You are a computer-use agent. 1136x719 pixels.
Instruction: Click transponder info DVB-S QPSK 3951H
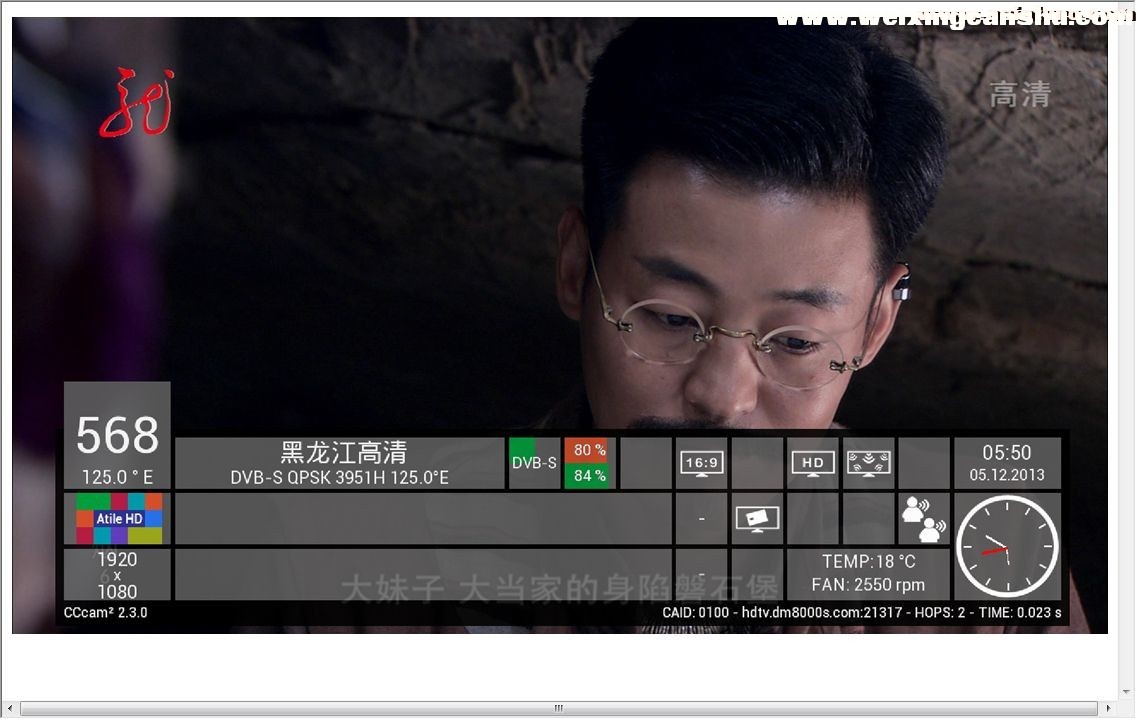point(339,478)
